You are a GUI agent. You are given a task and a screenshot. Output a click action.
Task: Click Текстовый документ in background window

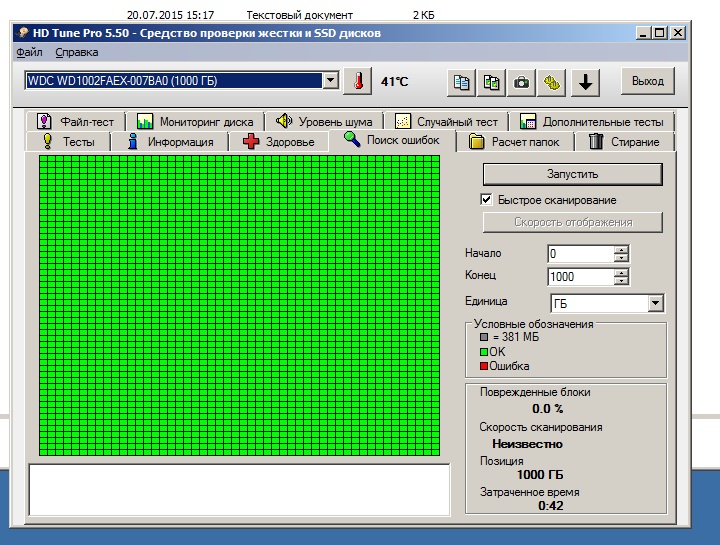tap(299, 15)
